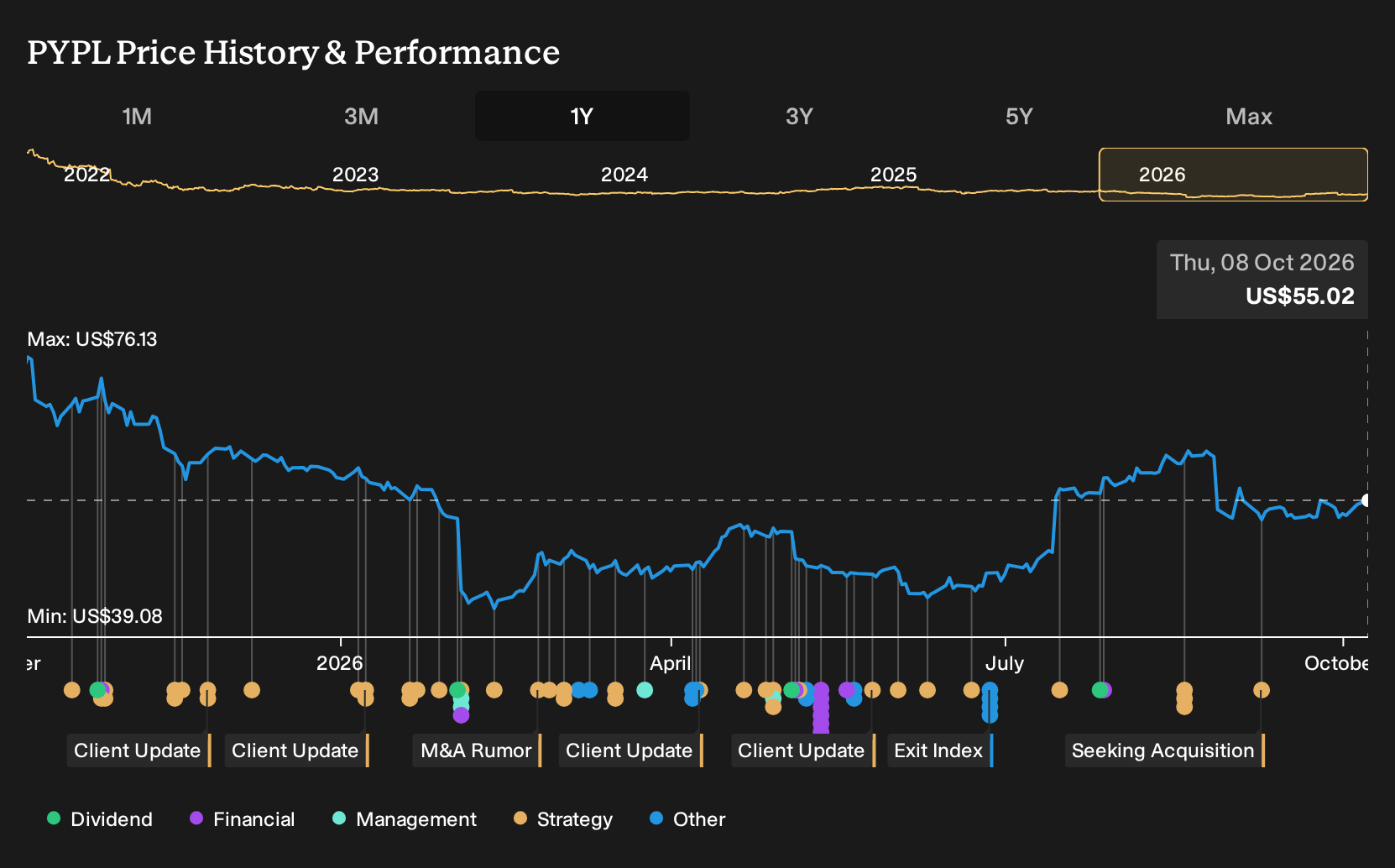Toggle the Financial legend filter

[243, 819]
